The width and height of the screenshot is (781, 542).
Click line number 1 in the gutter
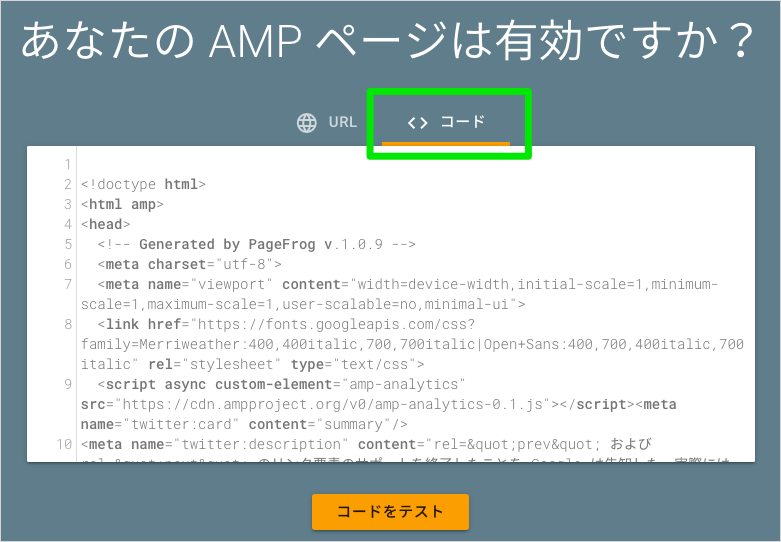pyautogui.click(x=67, y=164)
